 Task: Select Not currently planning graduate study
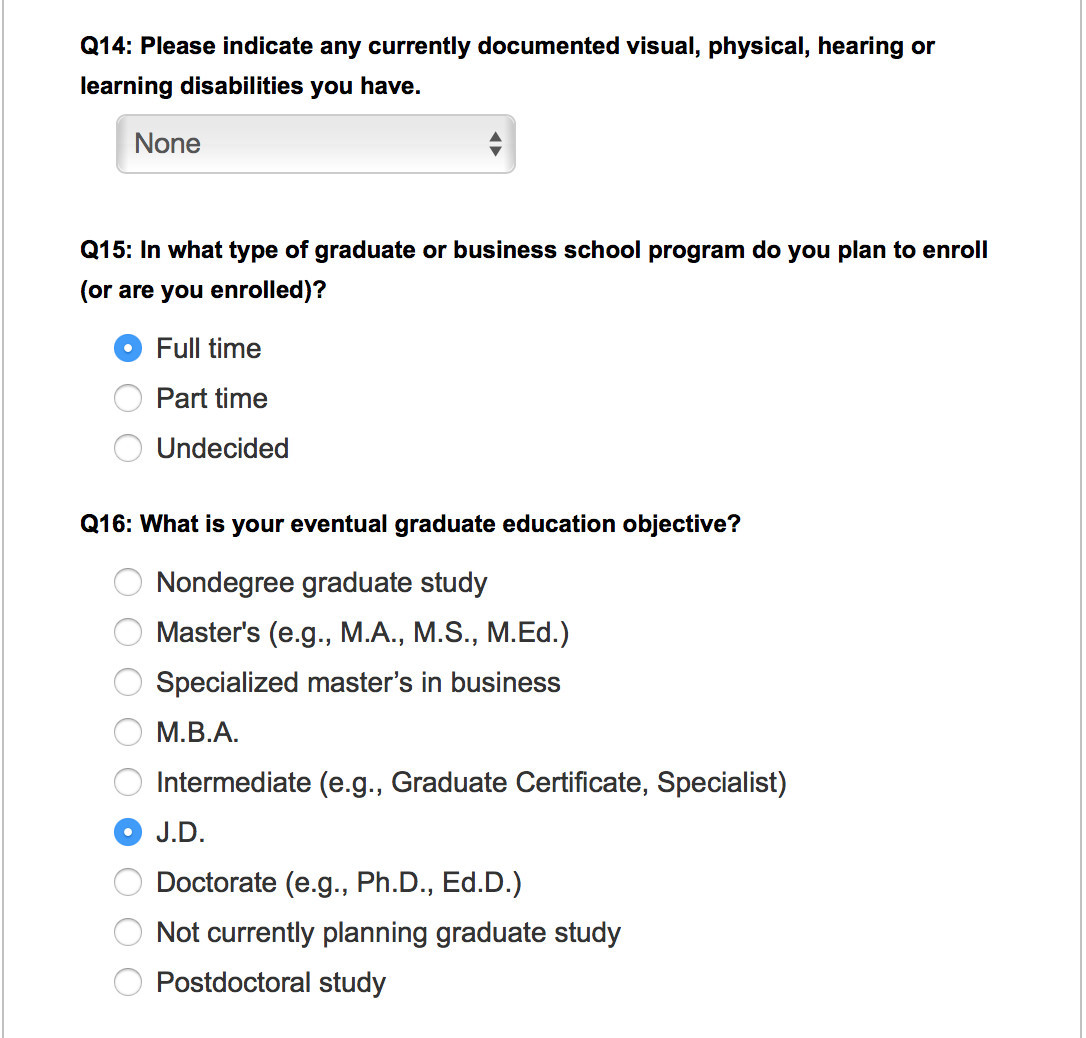(x=128, y=932)
